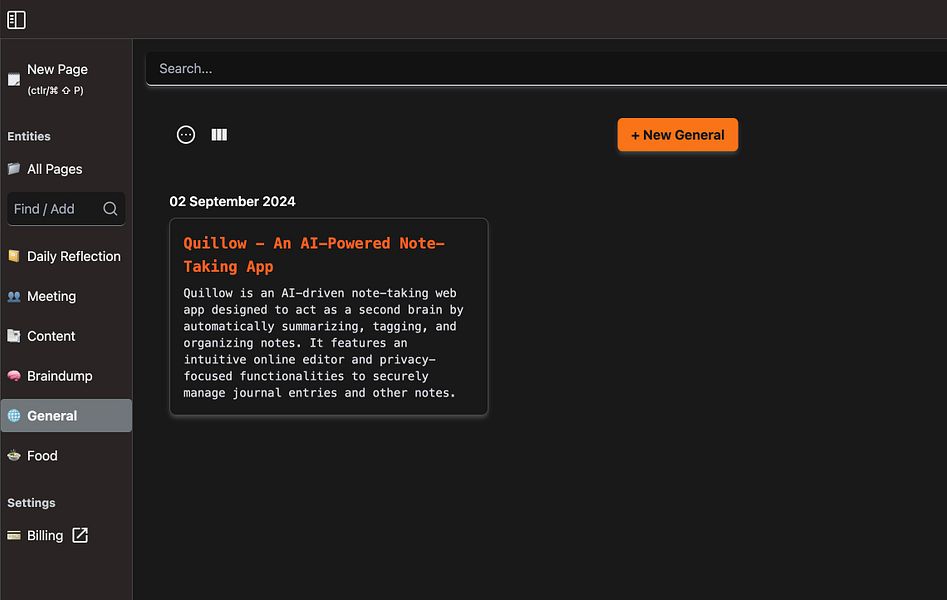
Task: Click the Billing credit card icon
Action: point(14,535)
